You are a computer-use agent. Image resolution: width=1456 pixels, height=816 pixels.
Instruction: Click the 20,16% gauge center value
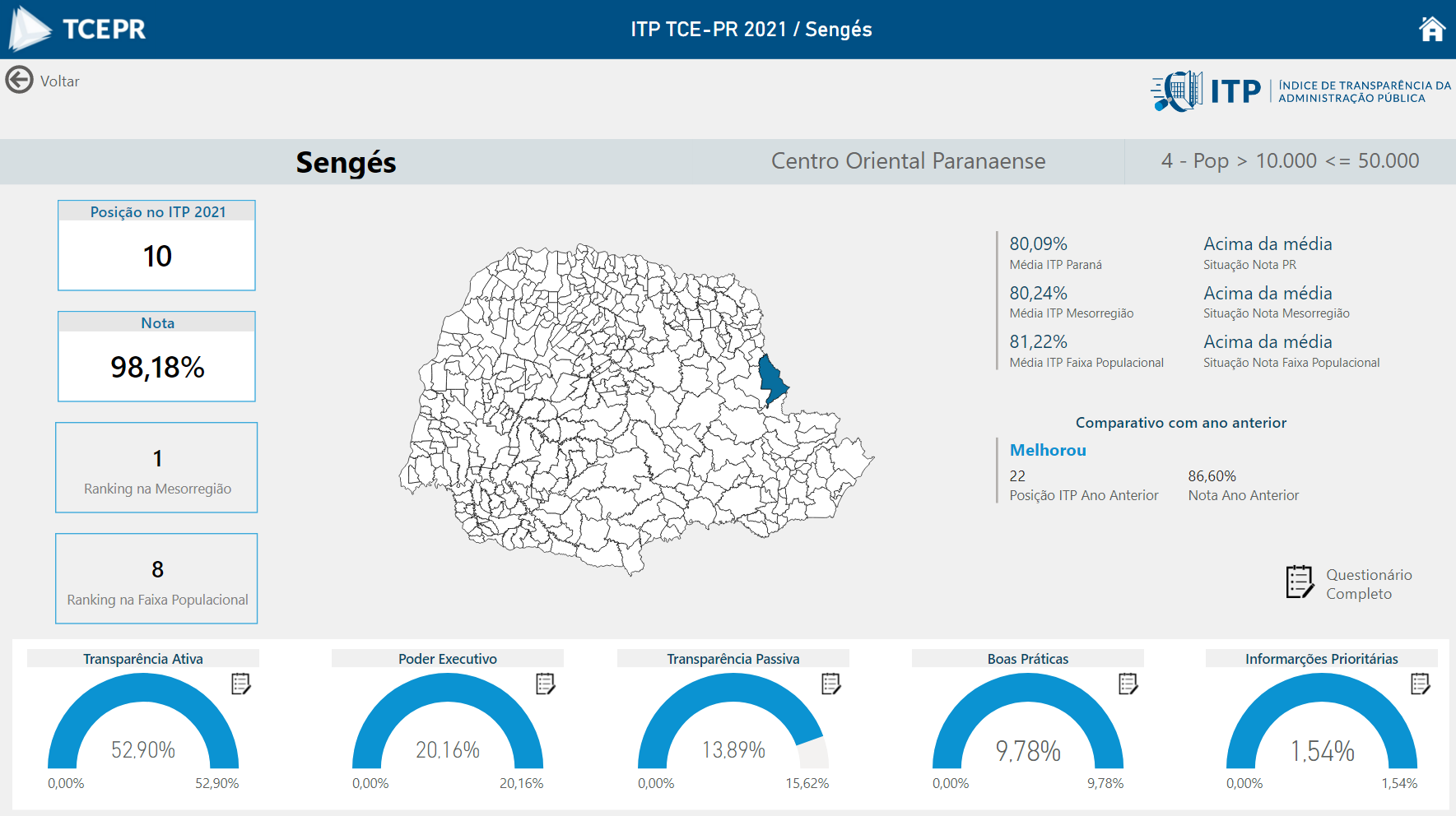(448, 750)
